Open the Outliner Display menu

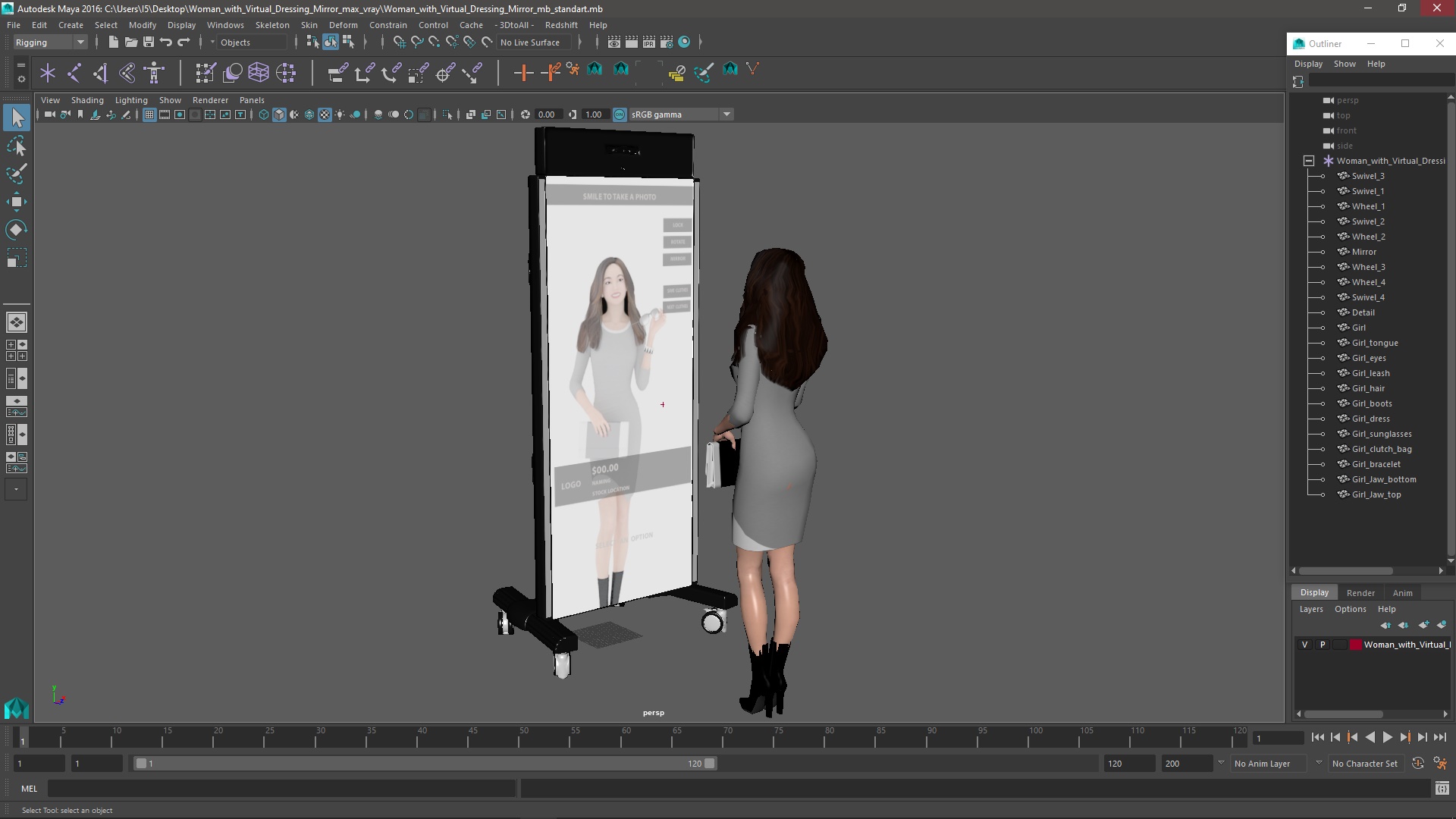(x=1308, y=64)
